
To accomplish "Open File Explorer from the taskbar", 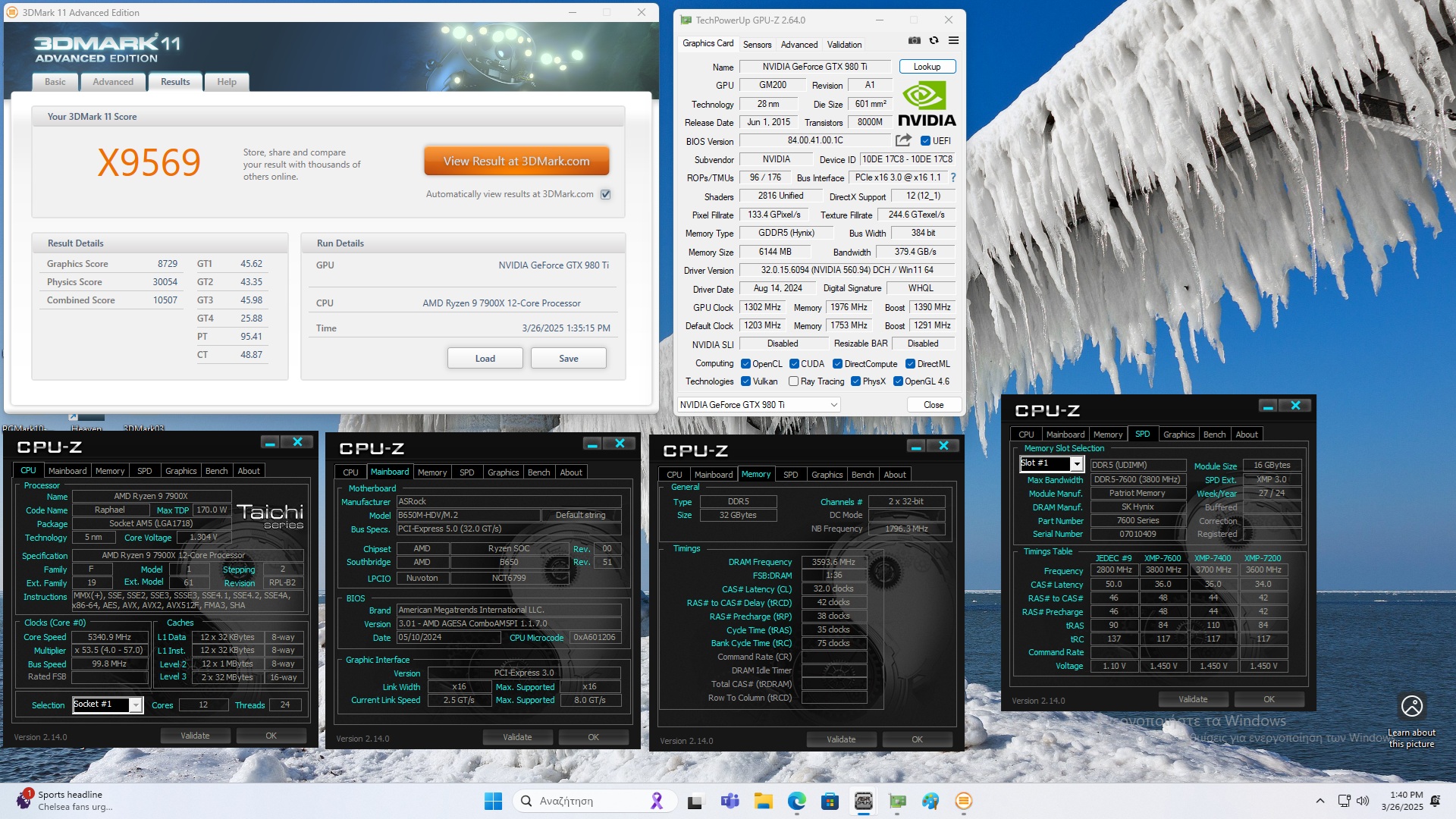I will click(763, 801).
